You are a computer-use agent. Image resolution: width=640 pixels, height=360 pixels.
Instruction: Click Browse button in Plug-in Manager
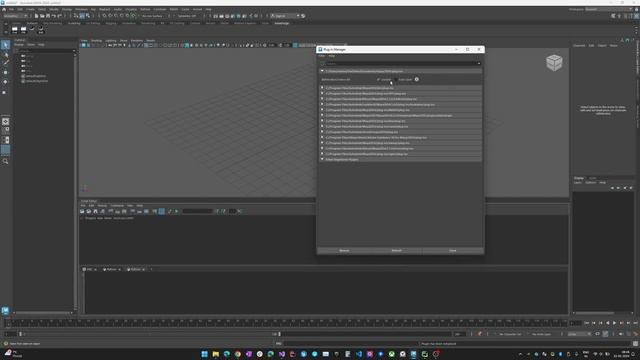click(x=344, y=251)
